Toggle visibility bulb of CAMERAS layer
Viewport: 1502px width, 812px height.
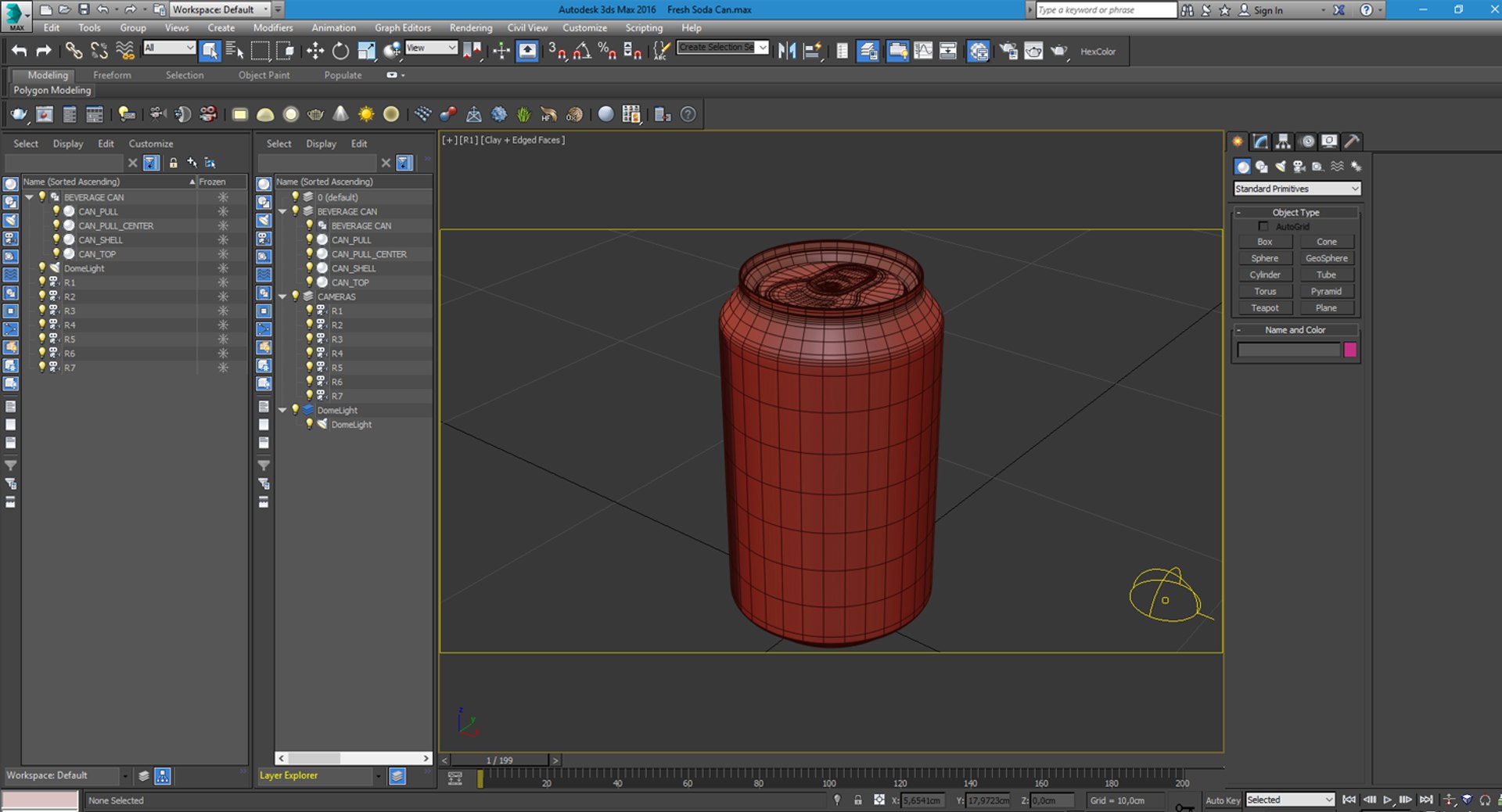point(295,296)
